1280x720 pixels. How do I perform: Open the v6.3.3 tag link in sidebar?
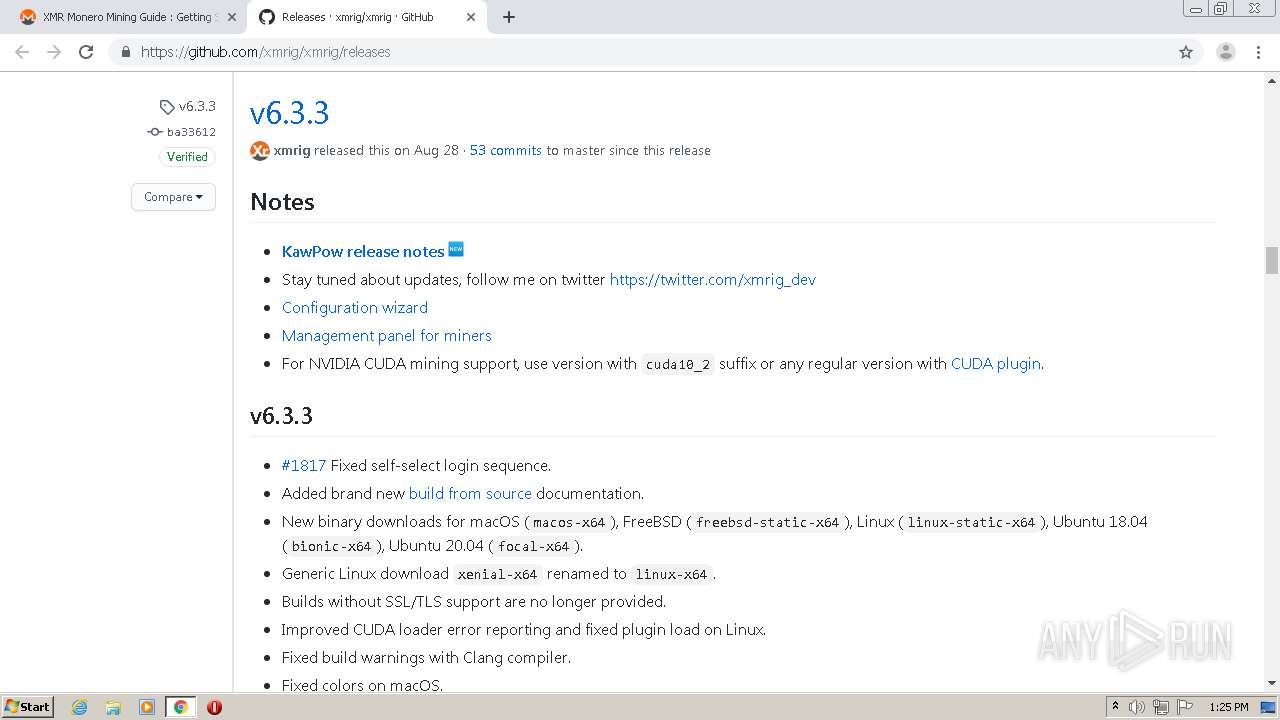click(188, 106)
